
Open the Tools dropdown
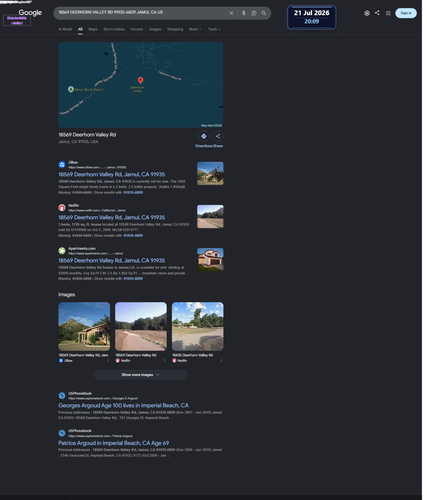214,29
